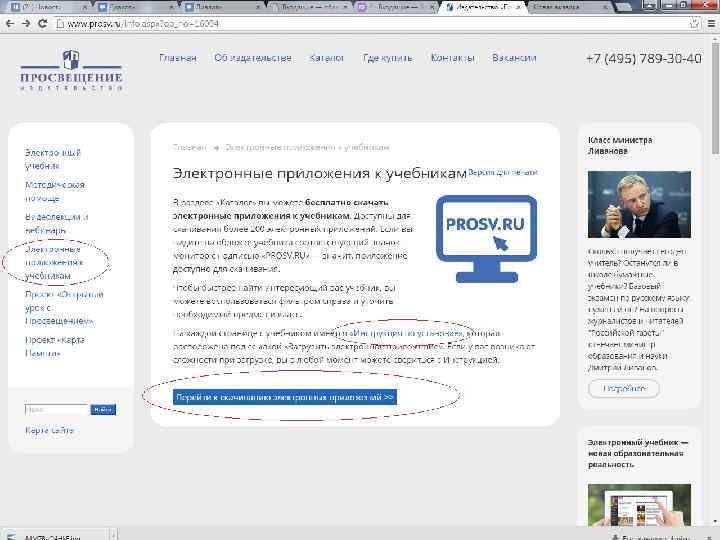Click the Класс министра Ливанова heading
Image resolution: width=720 pixels, height=540 pixels.
point(620,146)
